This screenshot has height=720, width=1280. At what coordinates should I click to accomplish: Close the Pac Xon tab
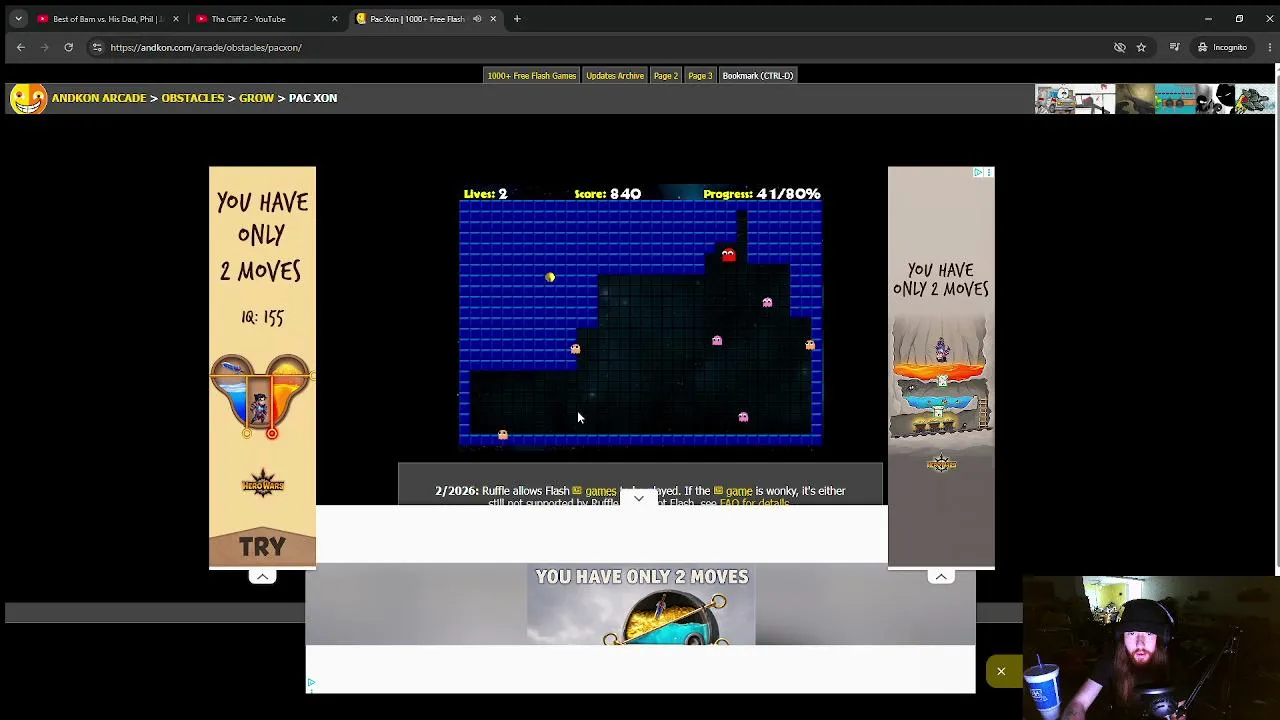pos(493,19)
